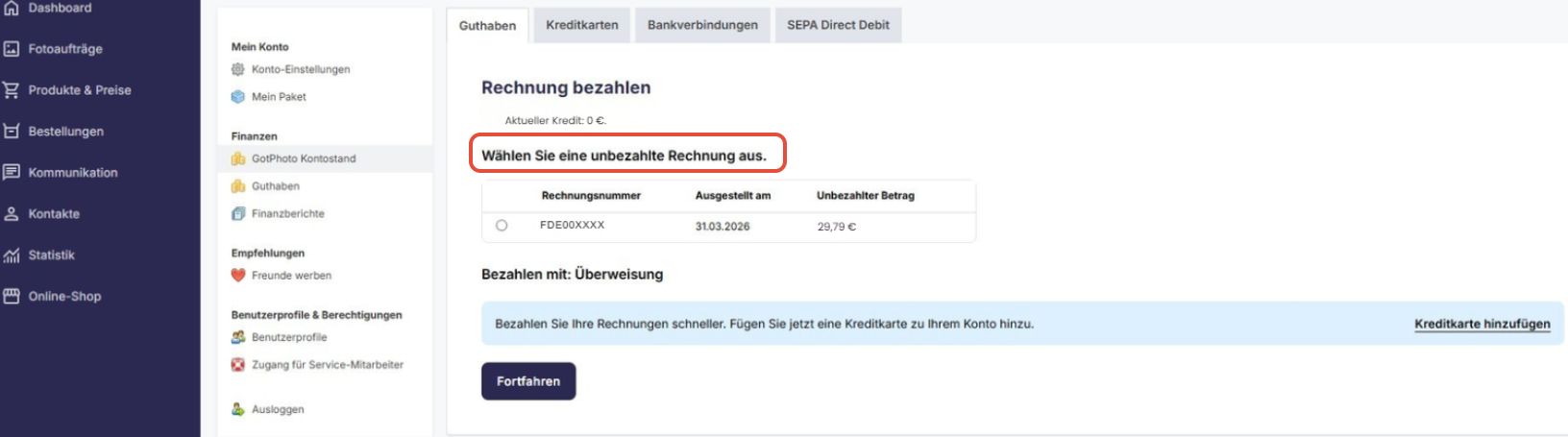
Task: Click the gear icon next to Konto-Einstellungen
Action: point(238,69)
